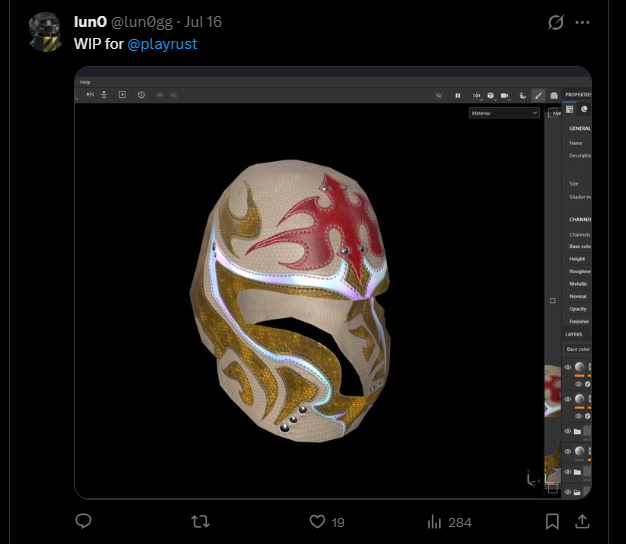Select the second layer's material sphere thumbnail

(x=579, y=399)
